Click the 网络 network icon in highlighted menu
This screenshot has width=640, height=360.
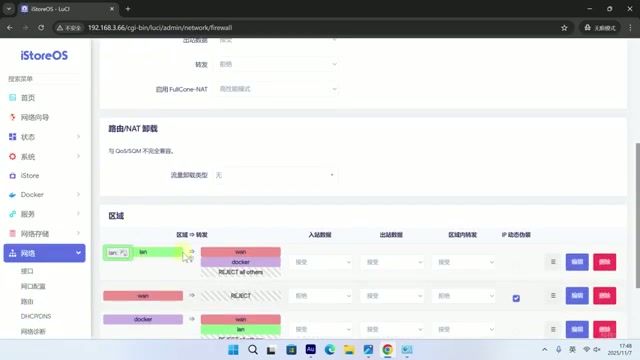coord(12,253)
